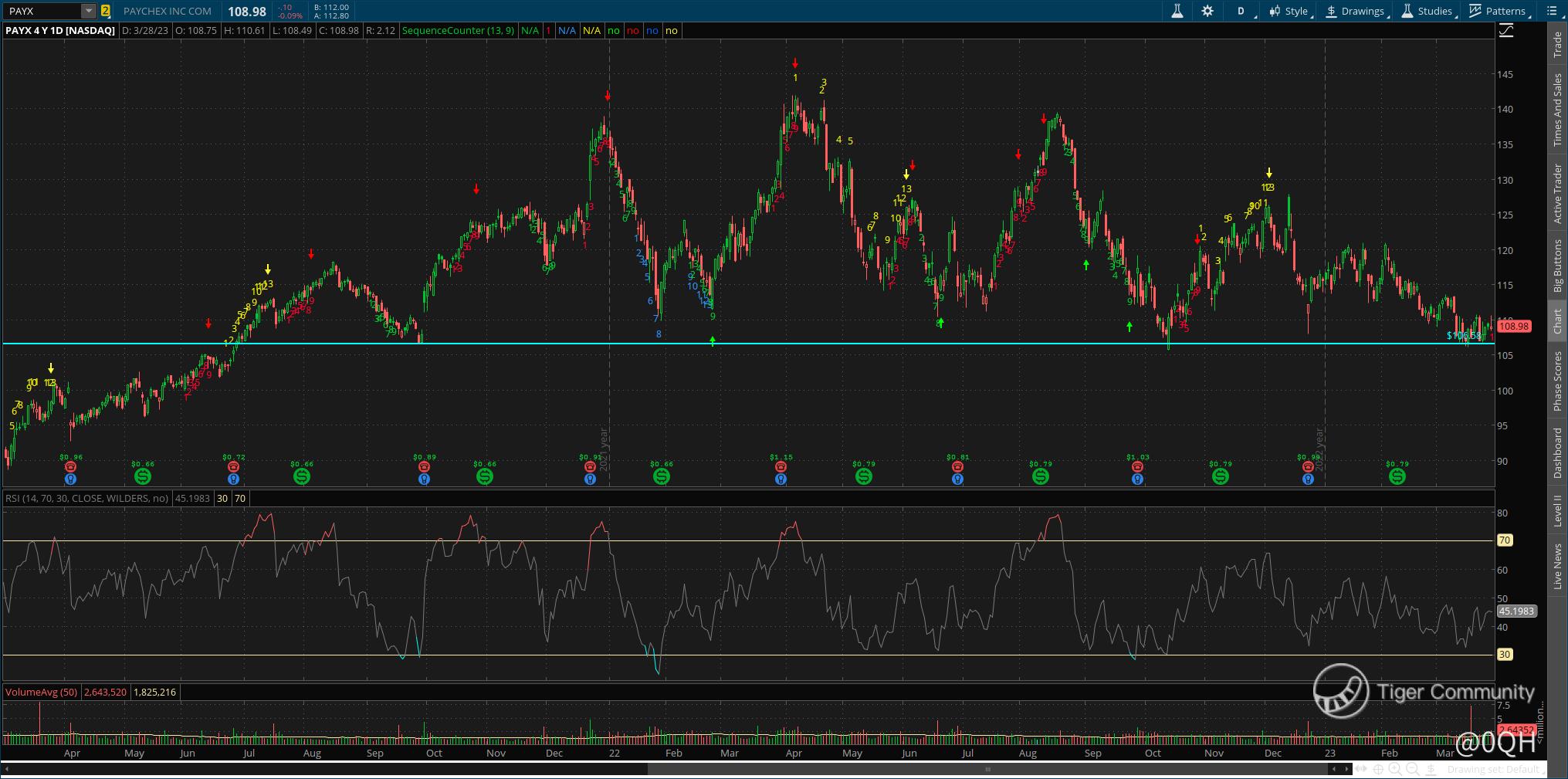Open chart settings gear icon
The width and height of the screenshot is (1568, 779).
1207,11
